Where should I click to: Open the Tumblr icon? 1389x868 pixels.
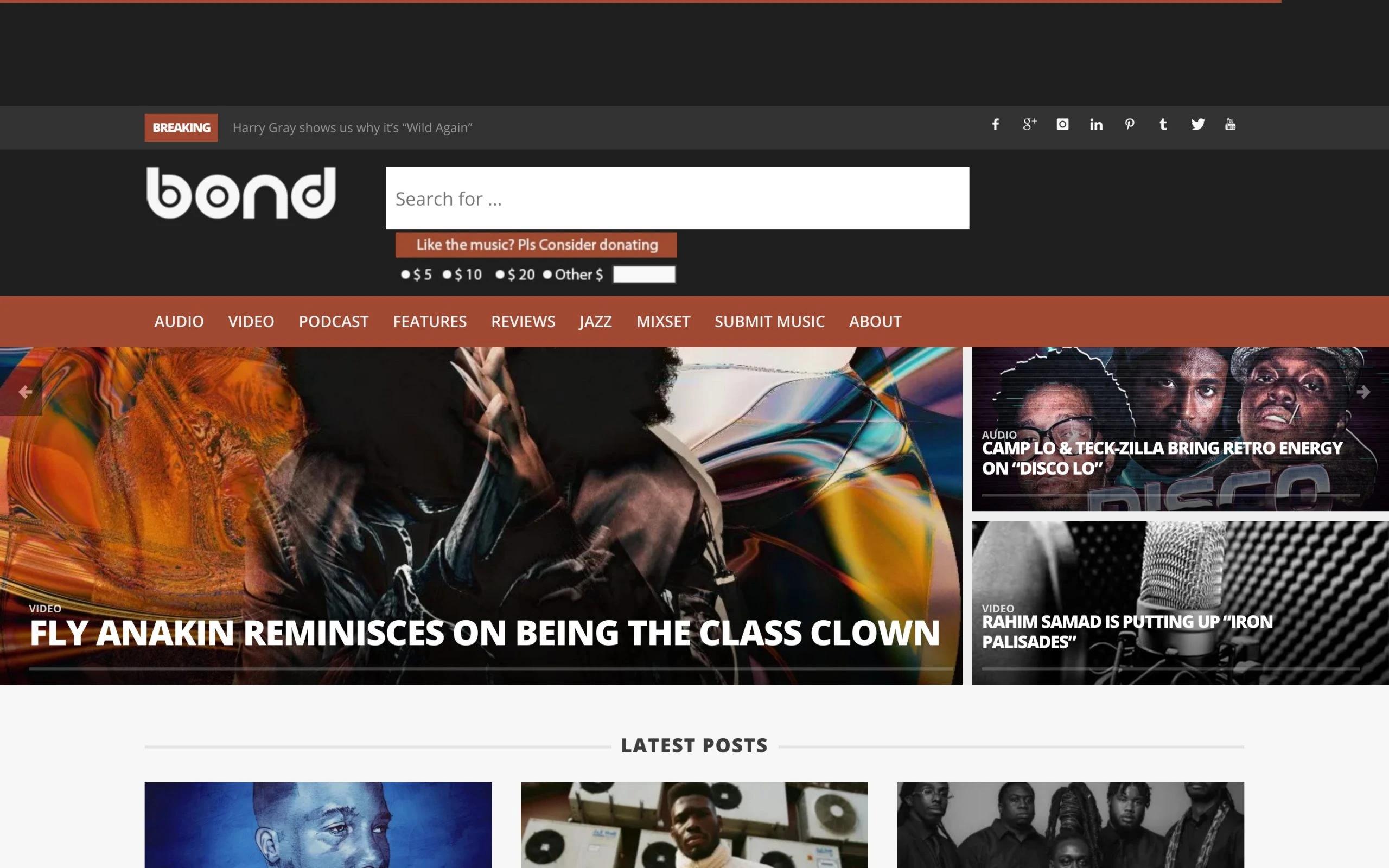1163,125
